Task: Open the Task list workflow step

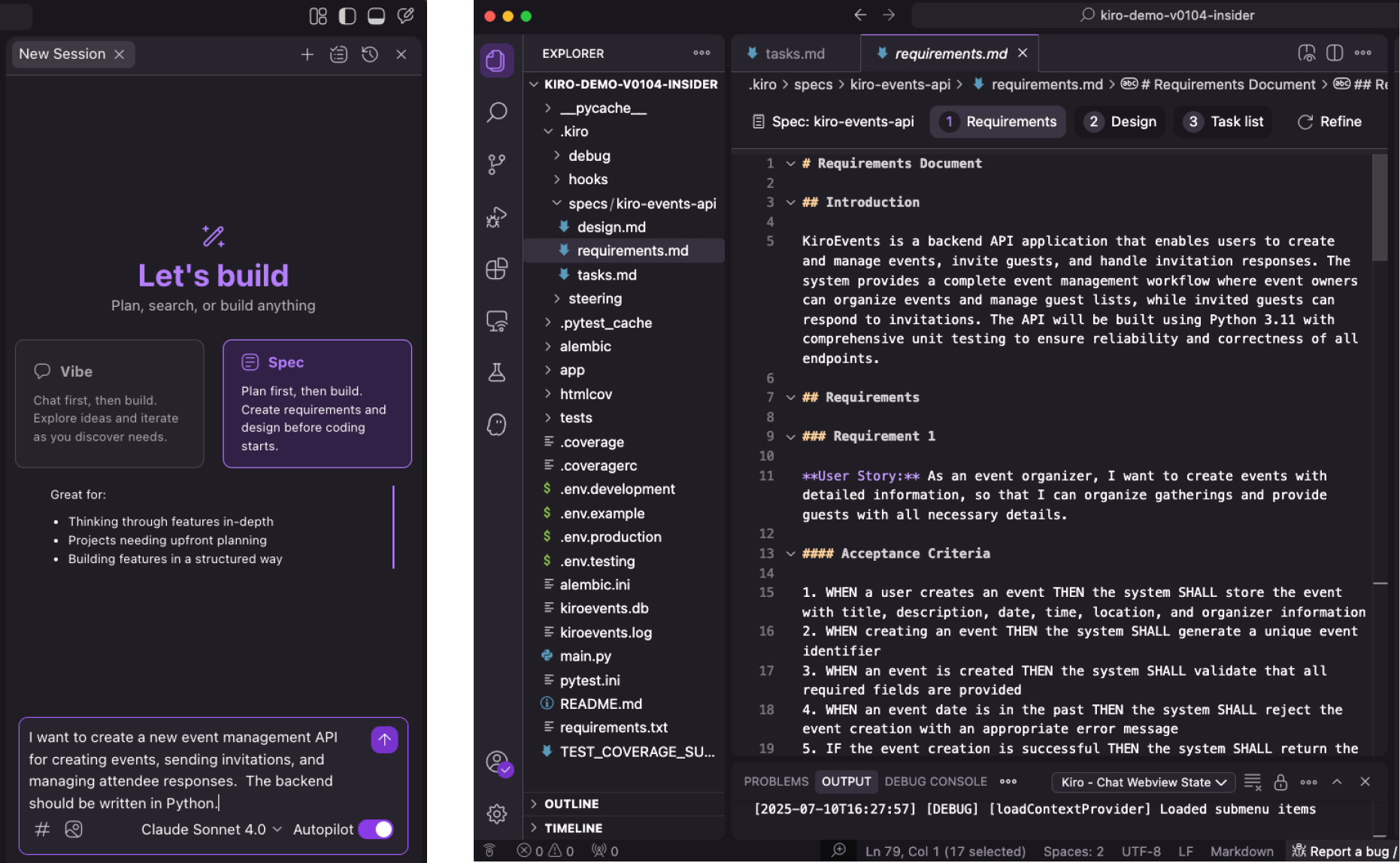Action: (x=1223, y=121)
